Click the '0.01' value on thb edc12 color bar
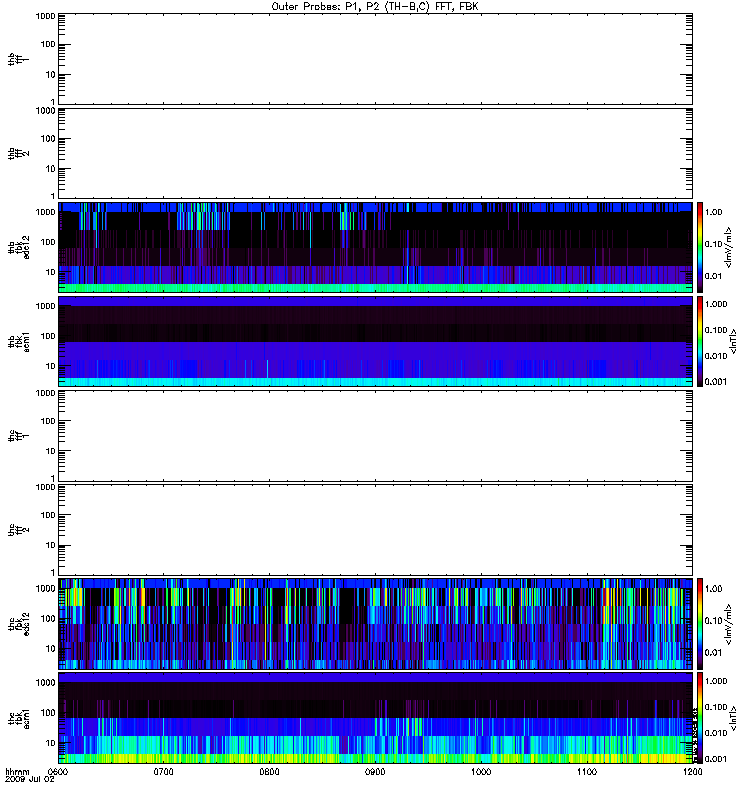Screen dimensions: 750x800 714,277
